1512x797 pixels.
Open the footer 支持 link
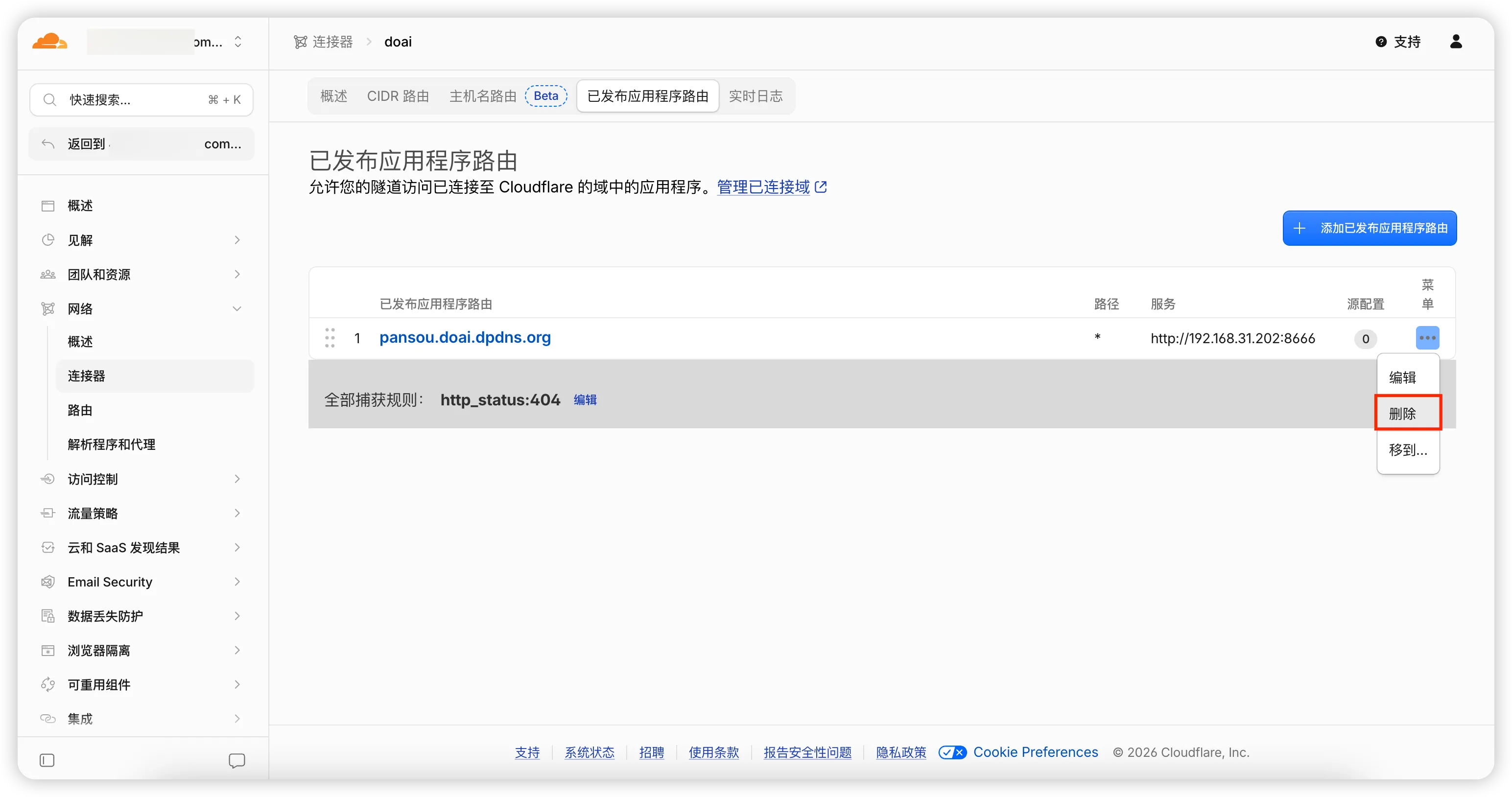tap(527, 752)
